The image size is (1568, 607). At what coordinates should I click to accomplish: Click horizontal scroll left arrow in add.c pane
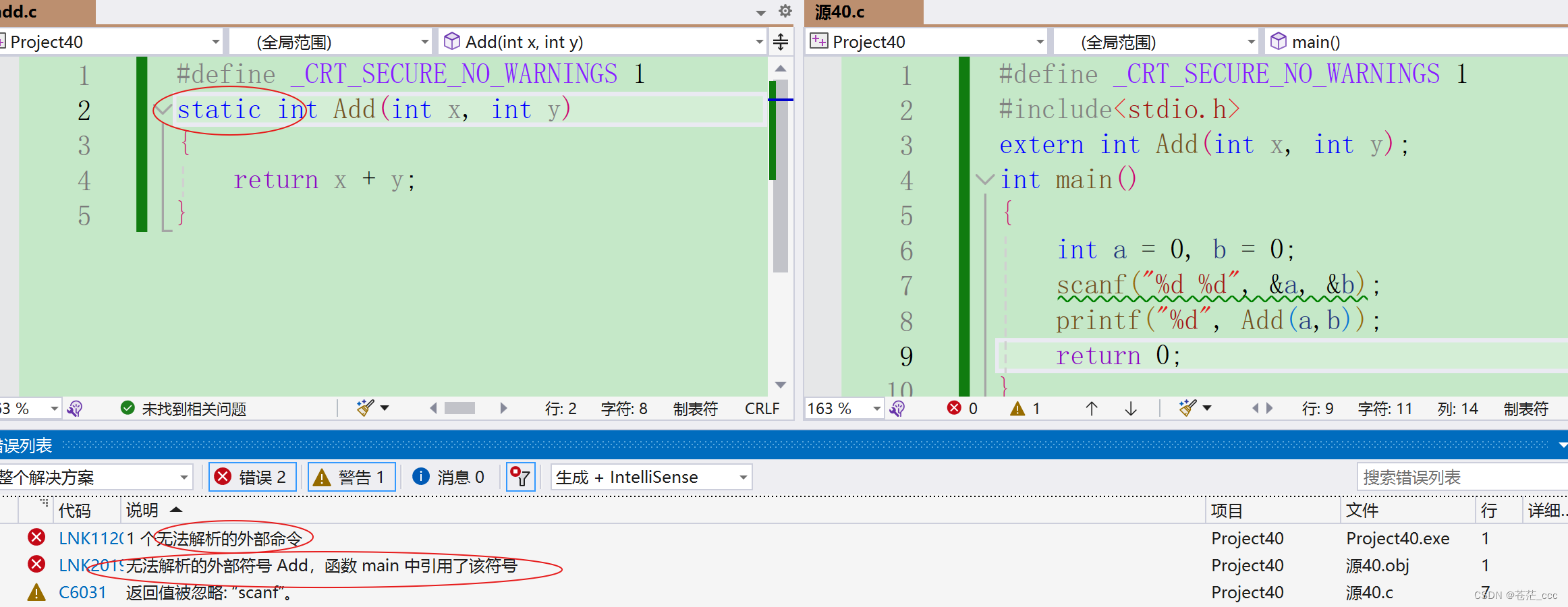click(x=433, y=408)
